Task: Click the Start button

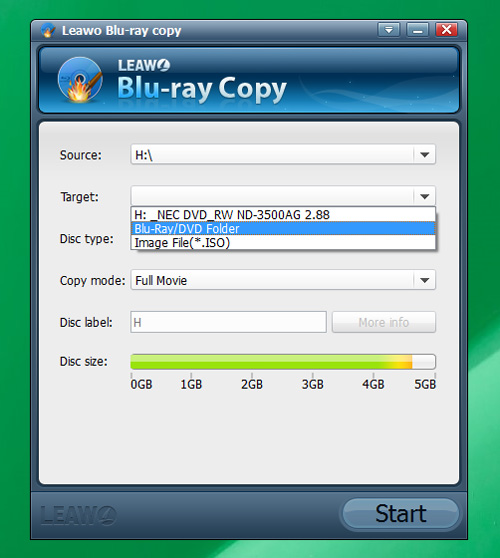Action: coord(401,513)
